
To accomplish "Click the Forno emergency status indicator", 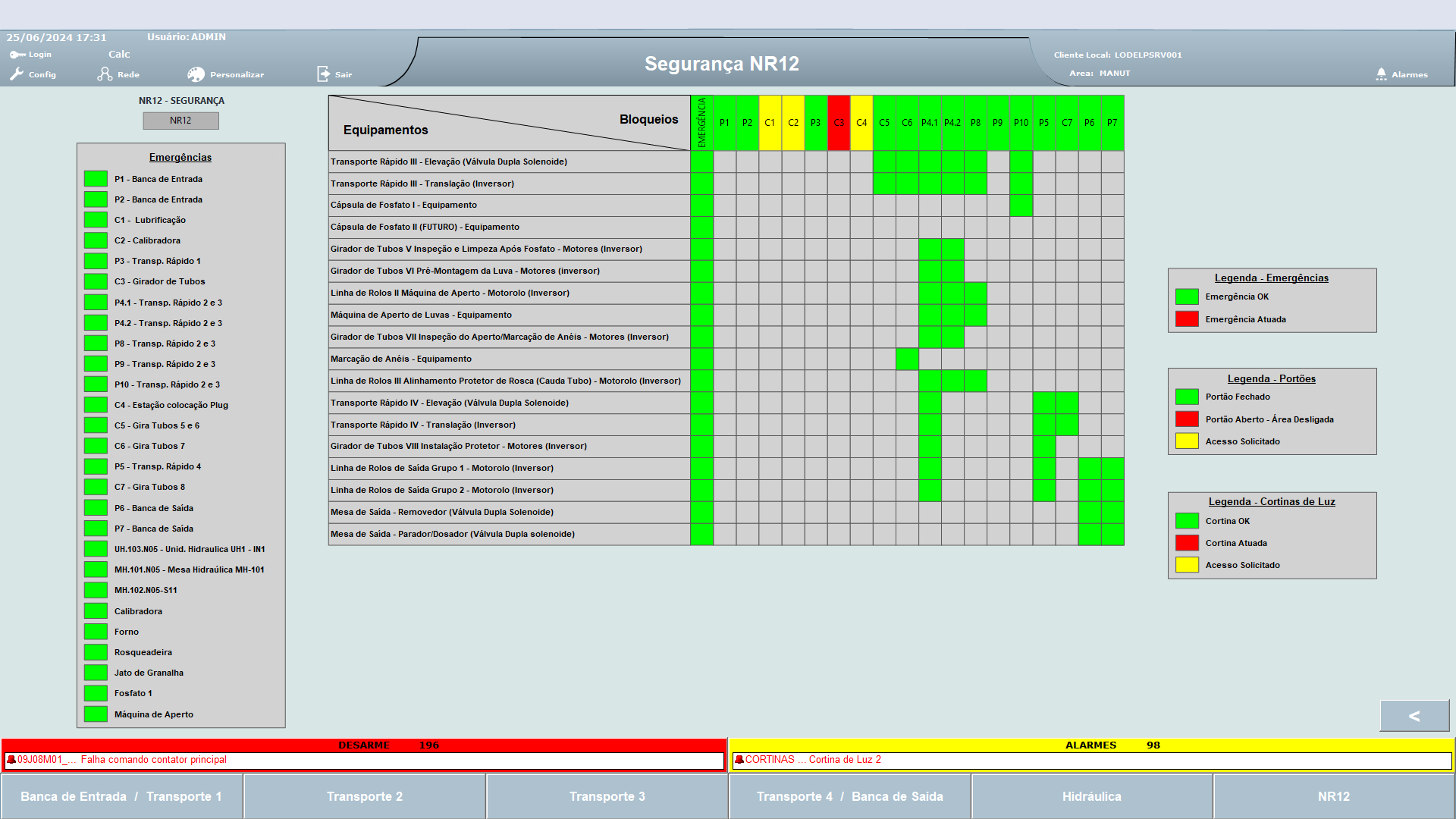I will [96, 632].
